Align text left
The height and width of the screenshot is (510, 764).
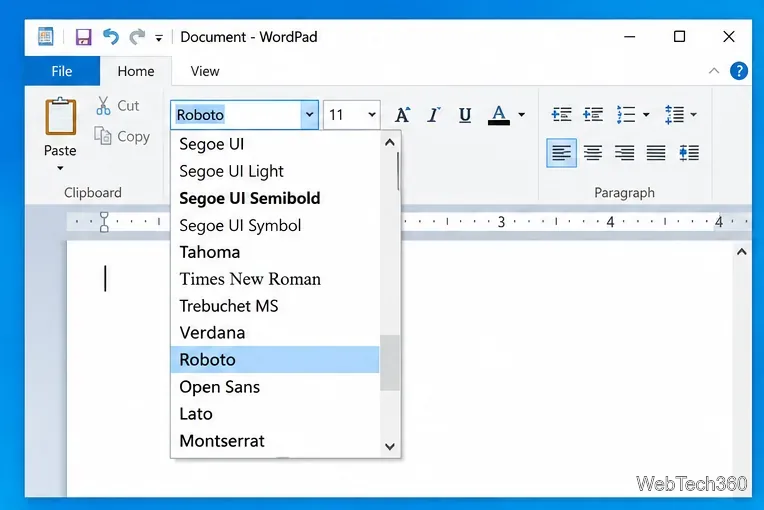click(x=561, y=153)
